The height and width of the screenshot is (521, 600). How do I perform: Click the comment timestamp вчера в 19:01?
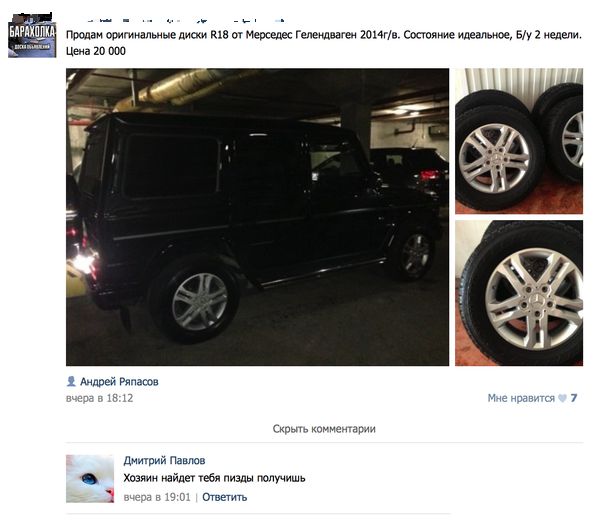click(x=157, y=497)
